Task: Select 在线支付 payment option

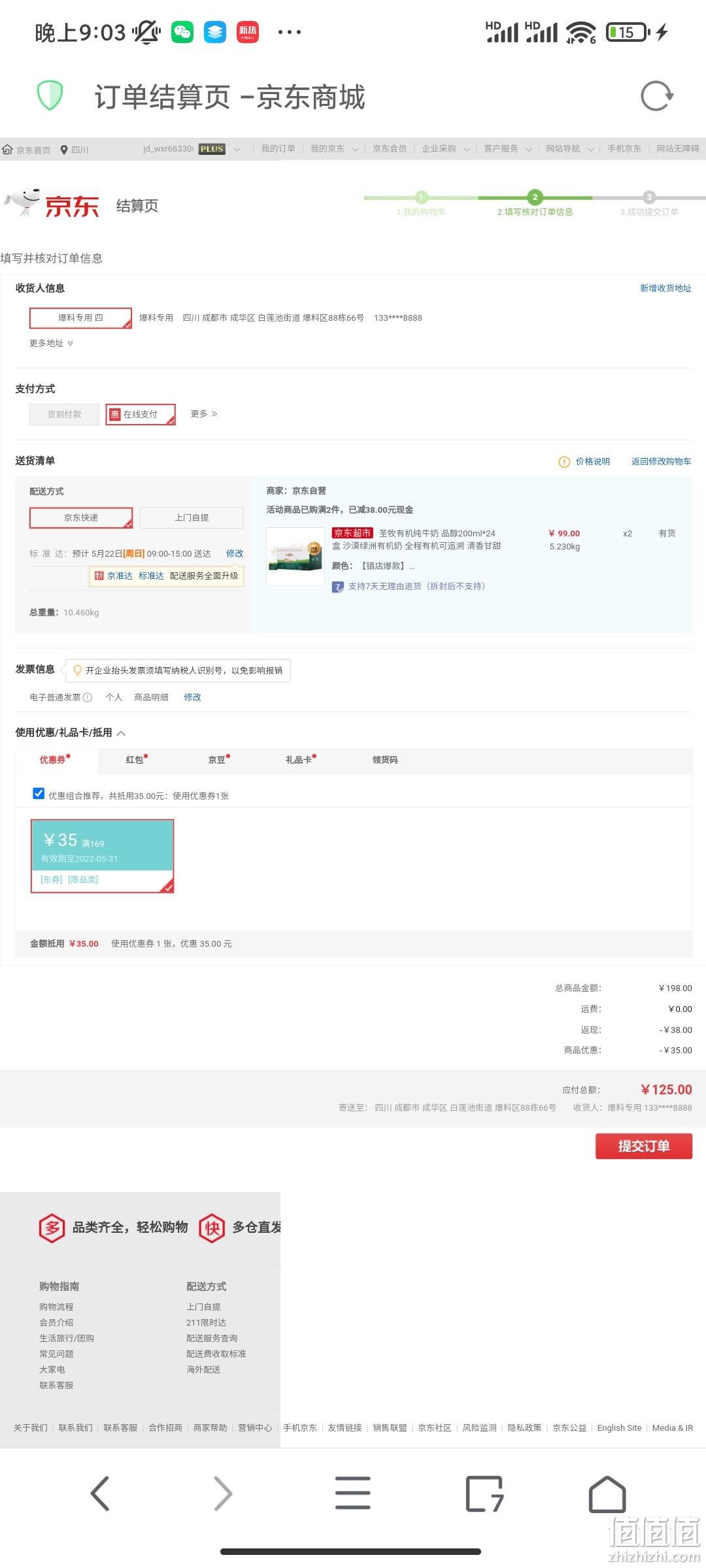Action: coord(141,414)
